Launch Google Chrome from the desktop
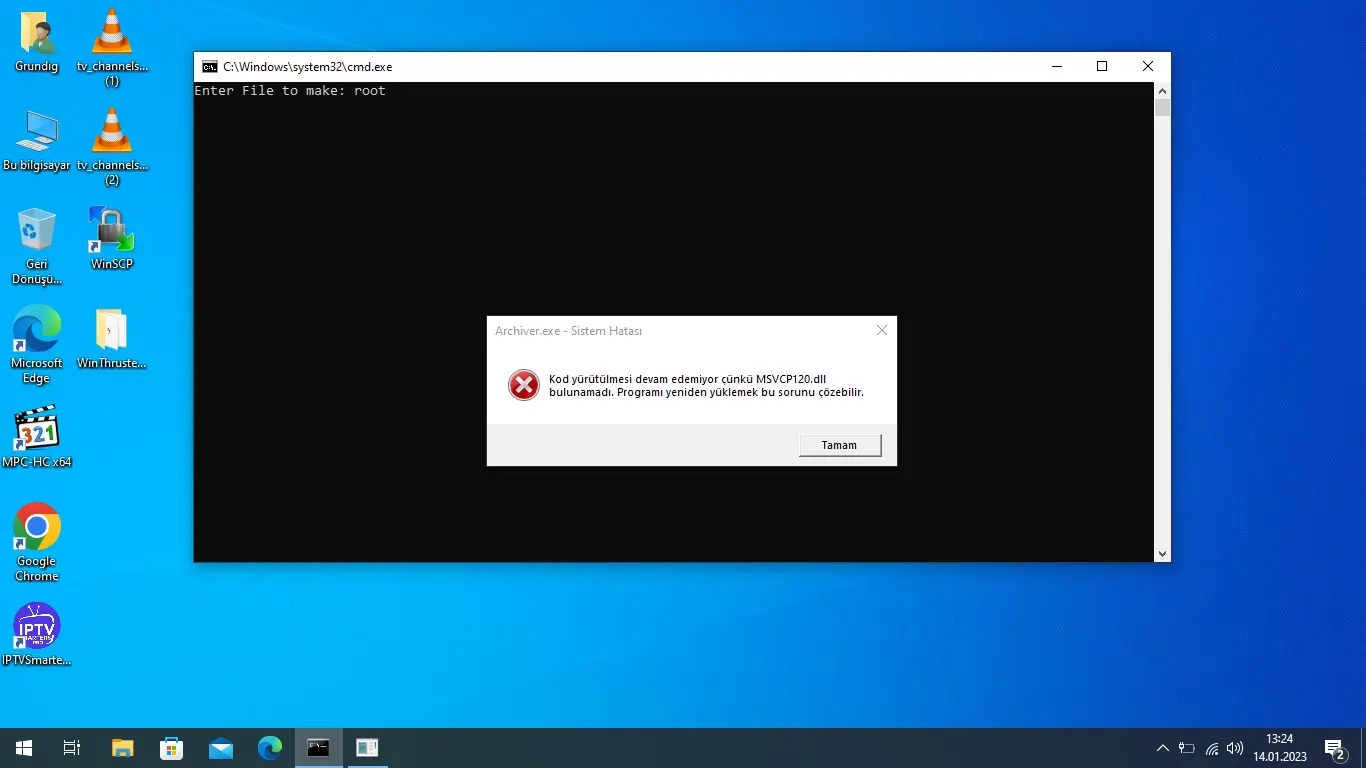Viewport: 1366px width, 768px height. (x=37, y=527)
